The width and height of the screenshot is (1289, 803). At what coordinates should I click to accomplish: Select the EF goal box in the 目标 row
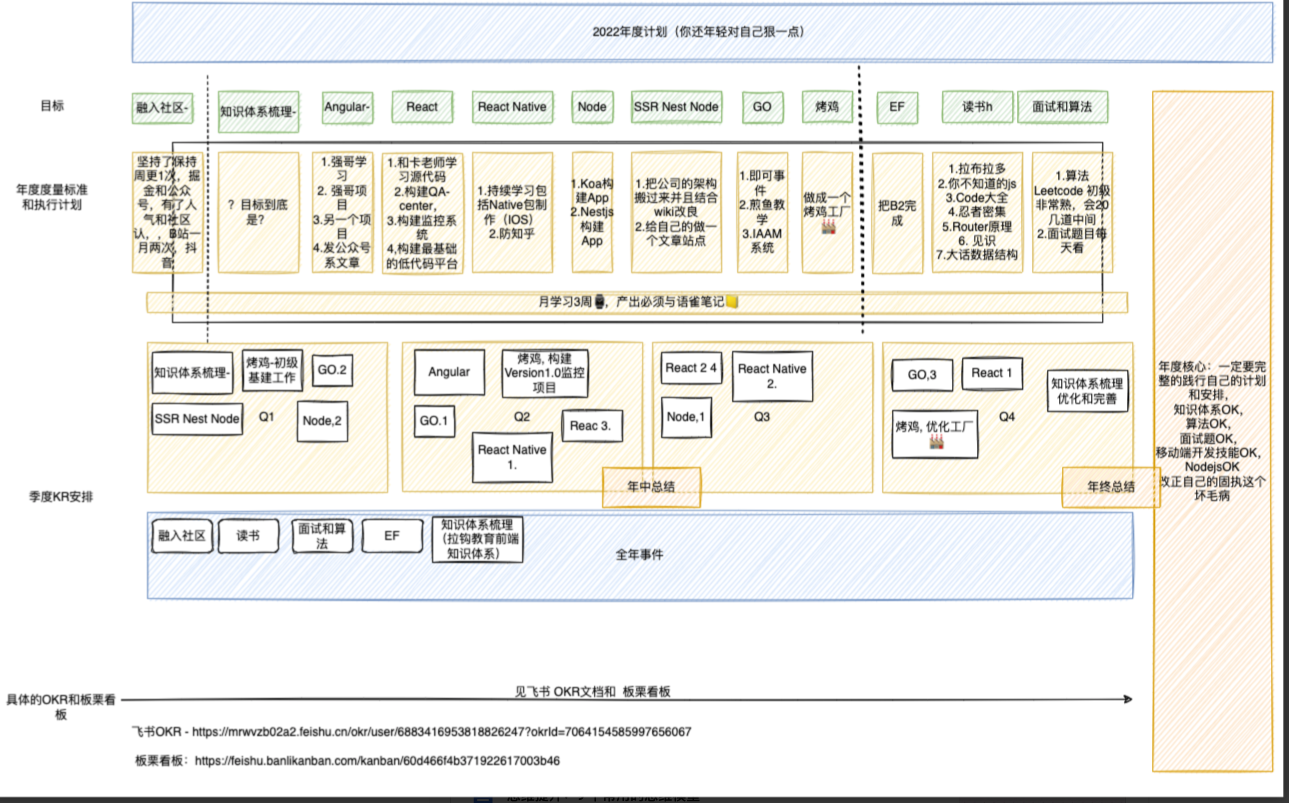point(897,107)
